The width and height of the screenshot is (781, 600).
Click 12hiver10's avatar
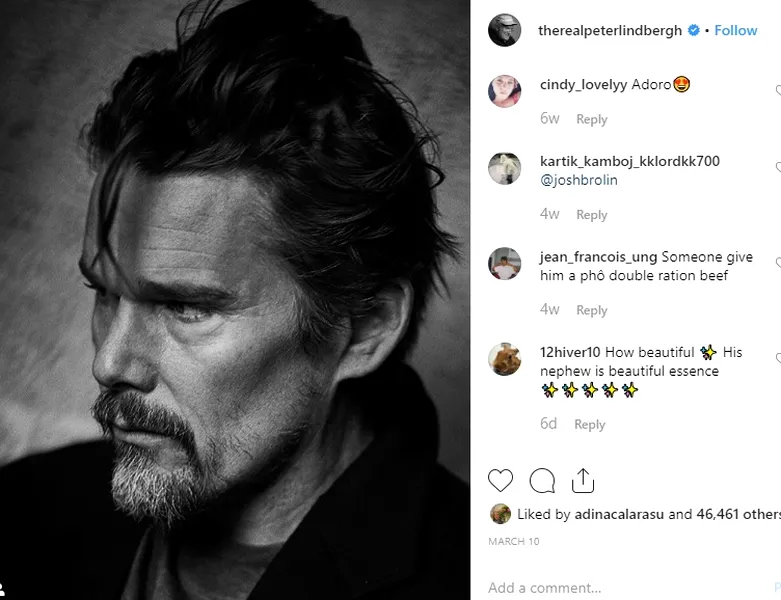(x=504, y=359)
